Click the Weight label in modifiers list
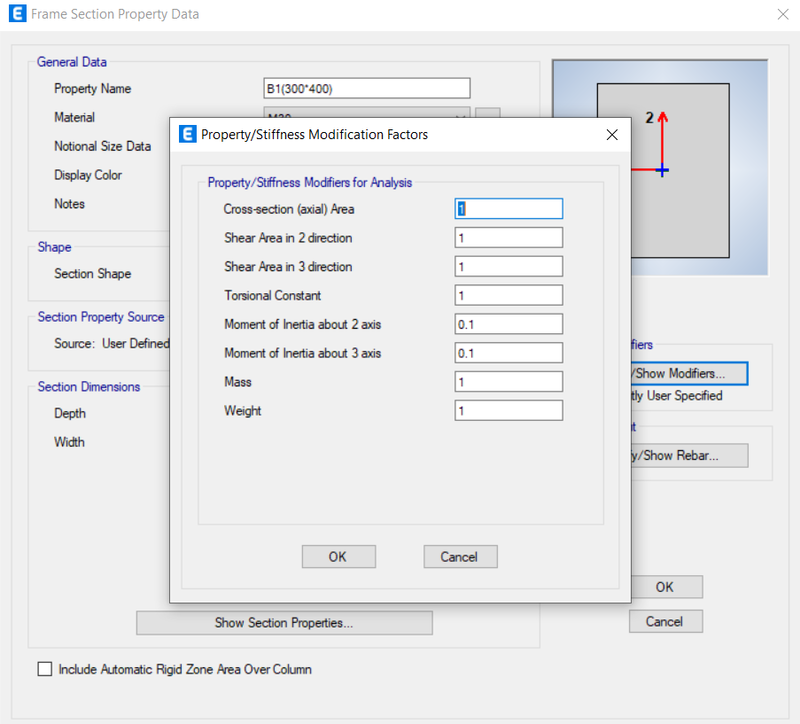This screenshot has width=800, height=724. [242, 411]
